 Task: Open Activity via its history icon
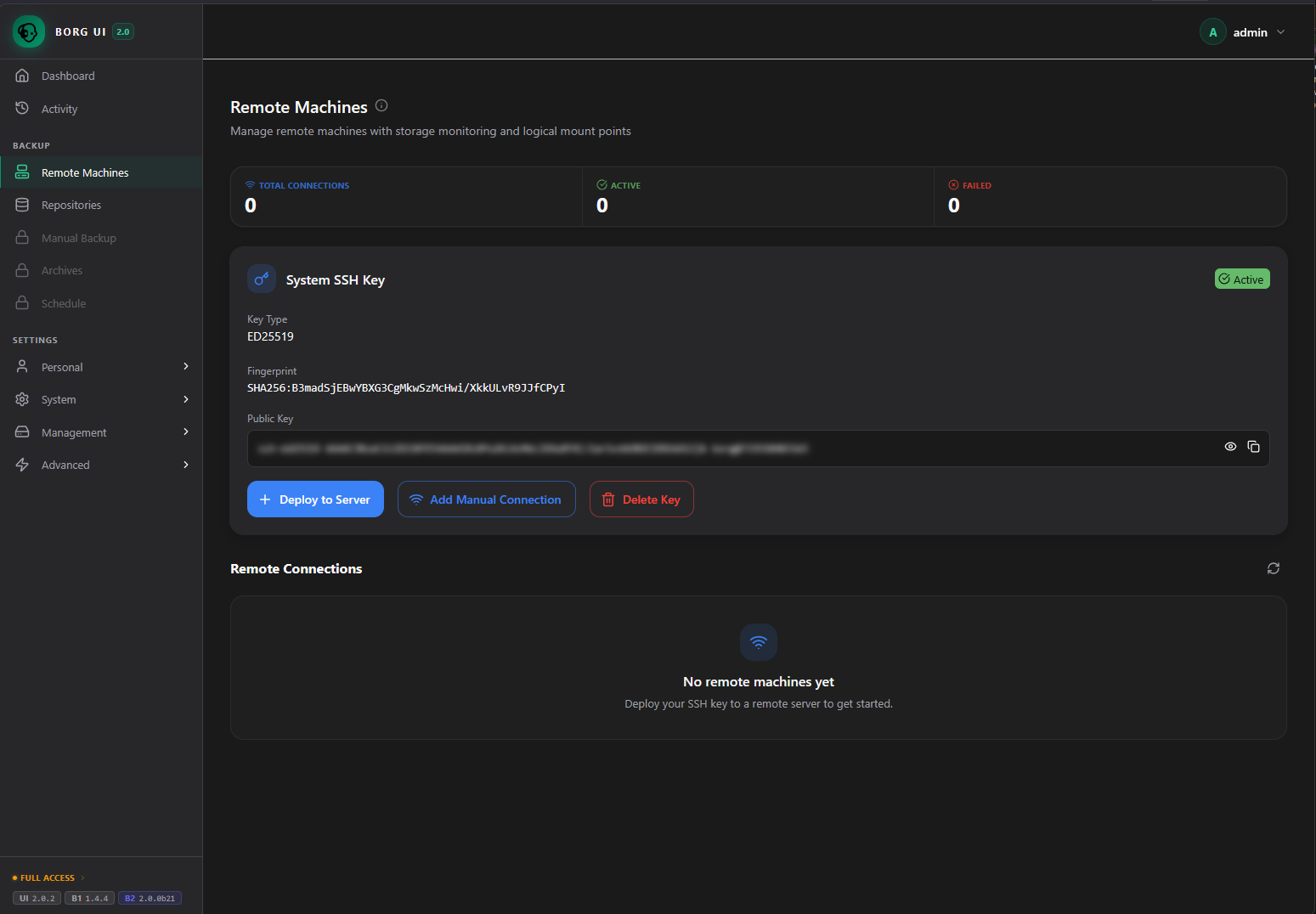(x=22, y=108)
